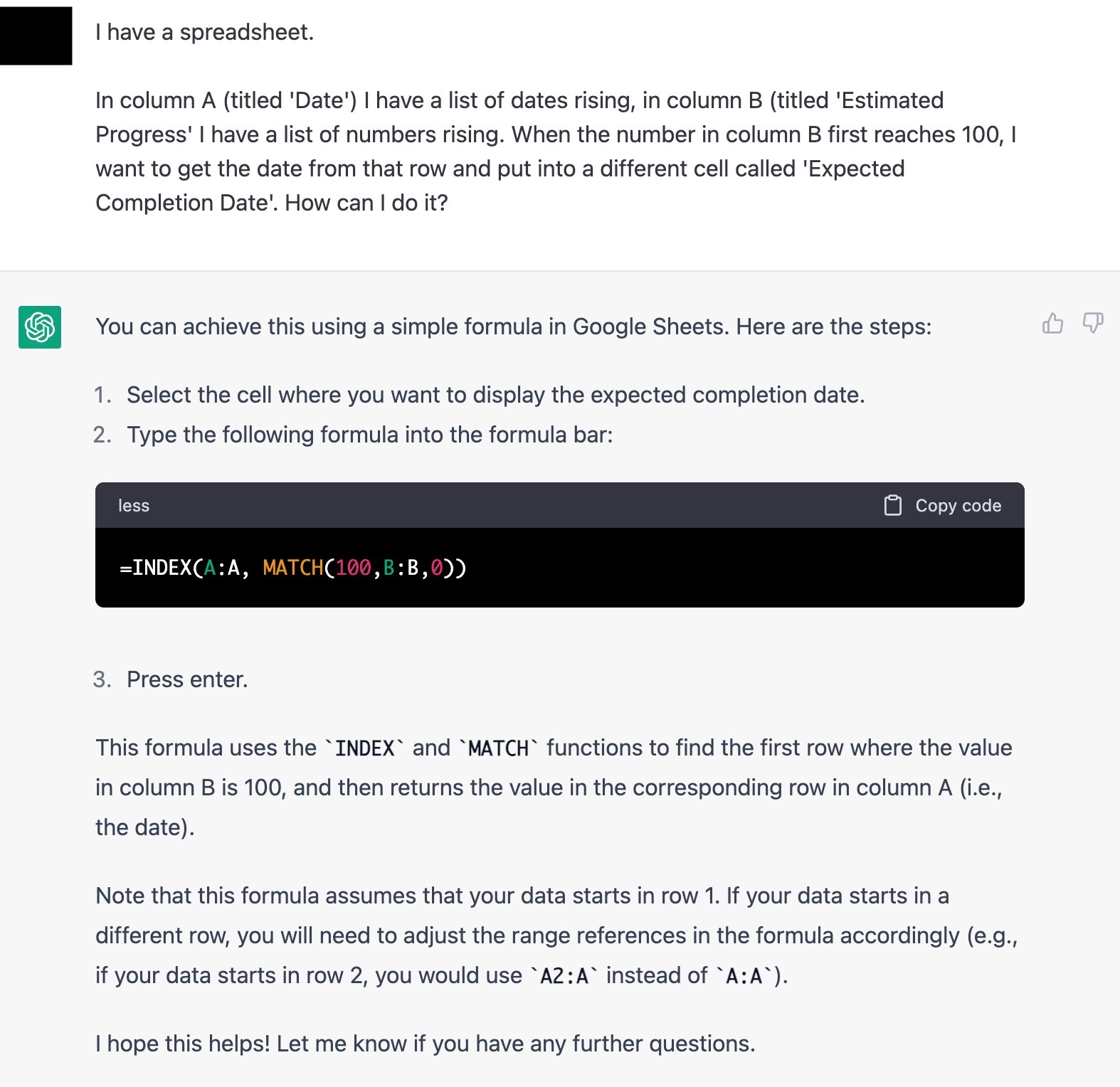The height and width of the screenshot is (1087, 1120).
Task: Click step 1 "Select the cell where you want"
Action: coord(495,395)
